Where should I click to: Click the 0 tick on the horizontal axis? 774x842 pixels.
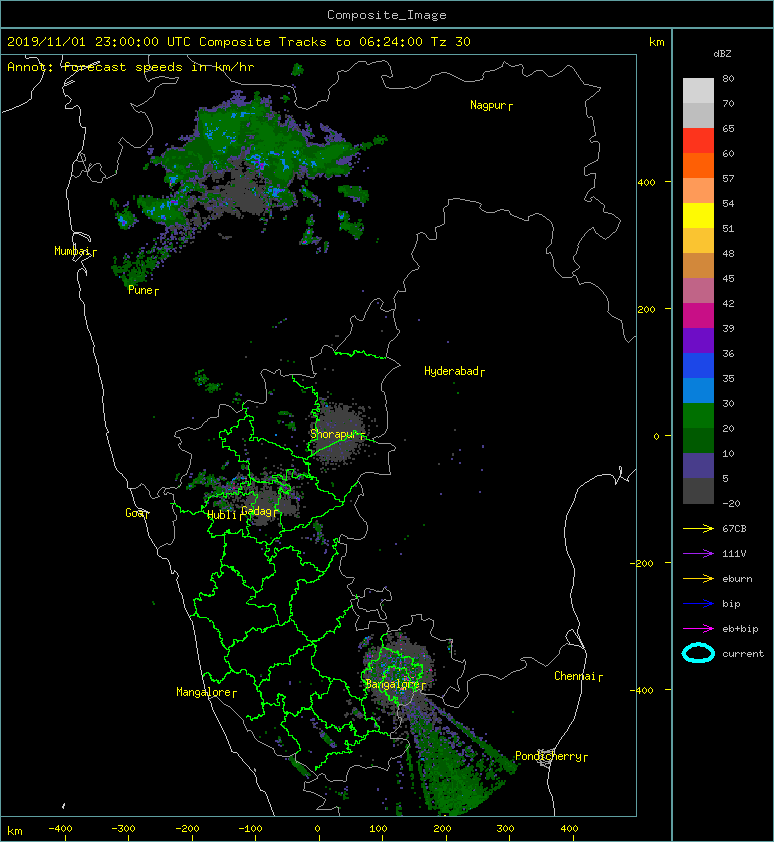click(317, 829)
